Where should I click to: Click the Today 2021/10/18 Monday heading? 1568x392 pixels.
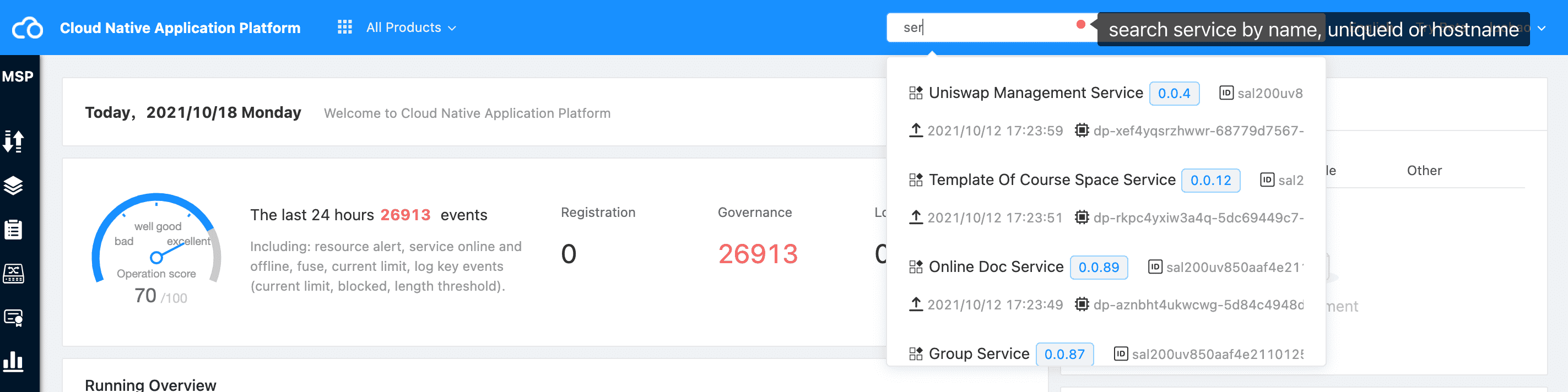(193, 113)
